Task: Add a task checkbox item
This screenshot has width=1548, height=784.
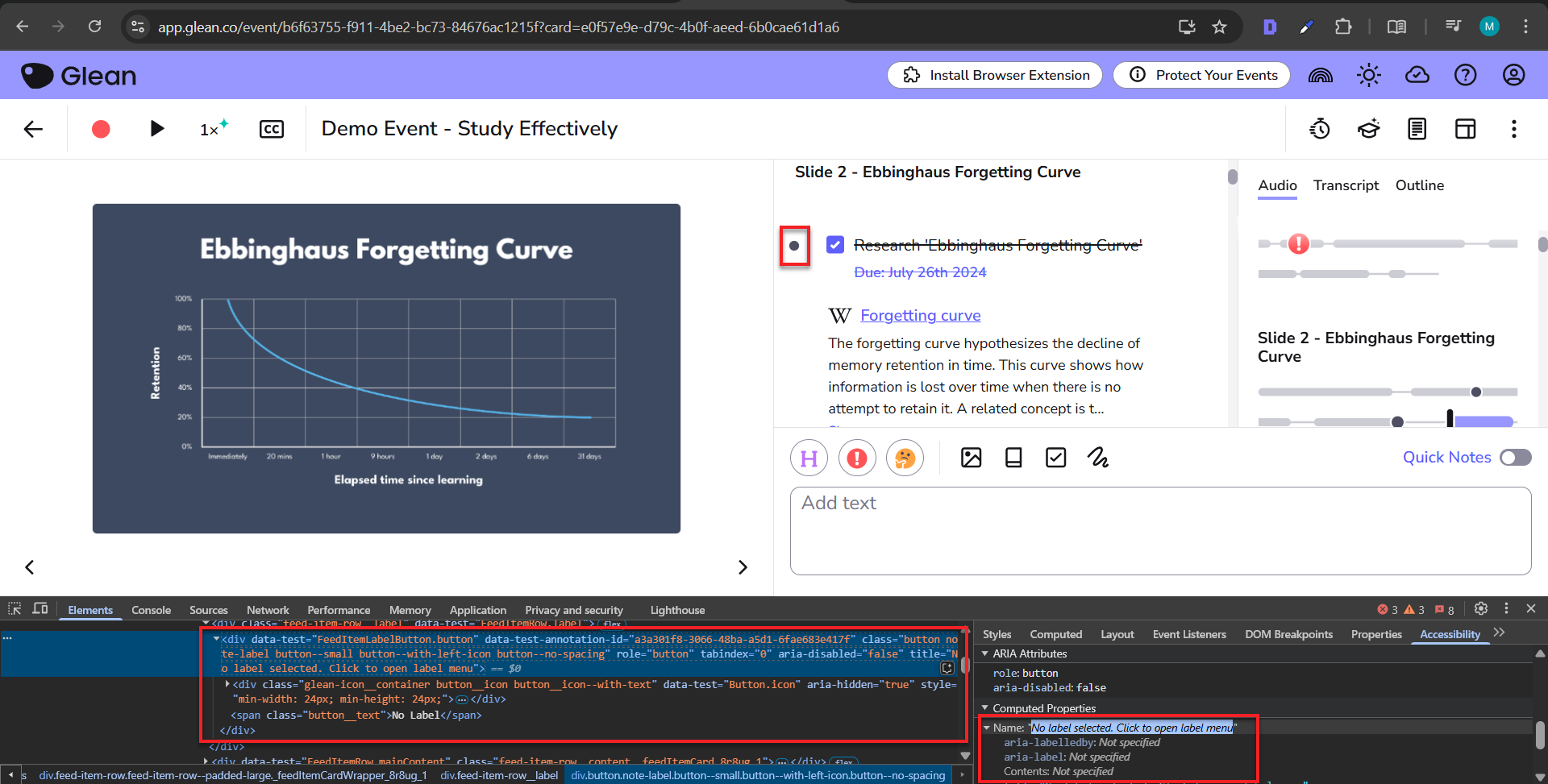Action: click(1055, 458)
